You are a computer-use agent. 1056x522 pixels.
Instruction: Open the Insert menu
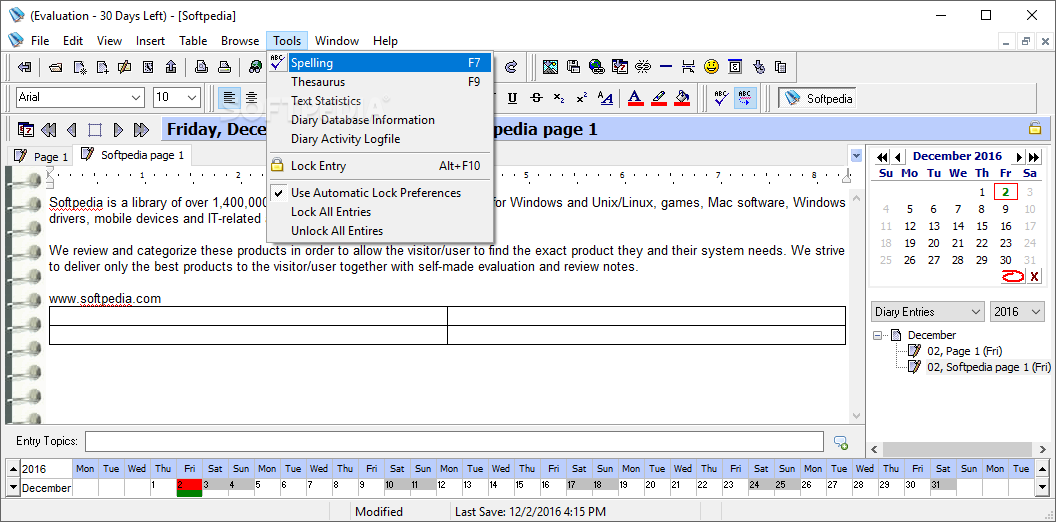(150, 40)
